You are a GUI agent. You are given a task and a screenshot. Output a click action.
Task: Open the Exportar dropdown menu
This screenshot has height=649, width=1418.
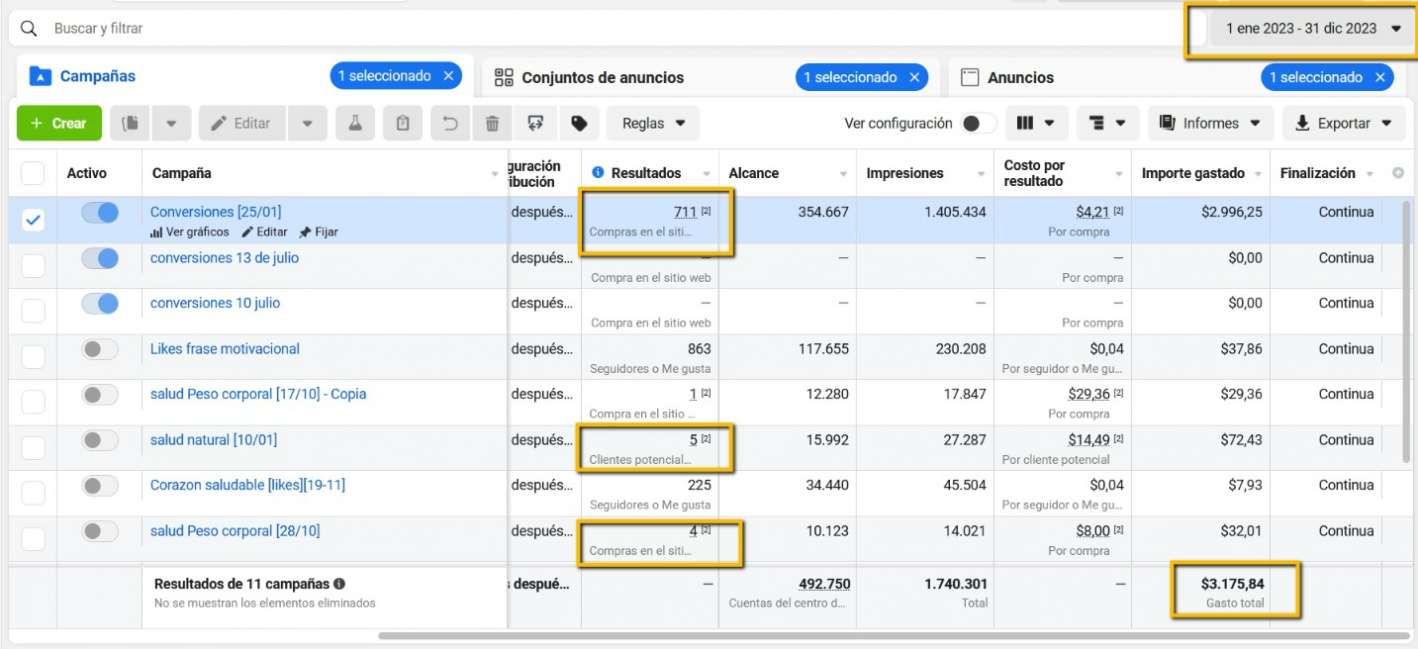(x=1343, y=123)
